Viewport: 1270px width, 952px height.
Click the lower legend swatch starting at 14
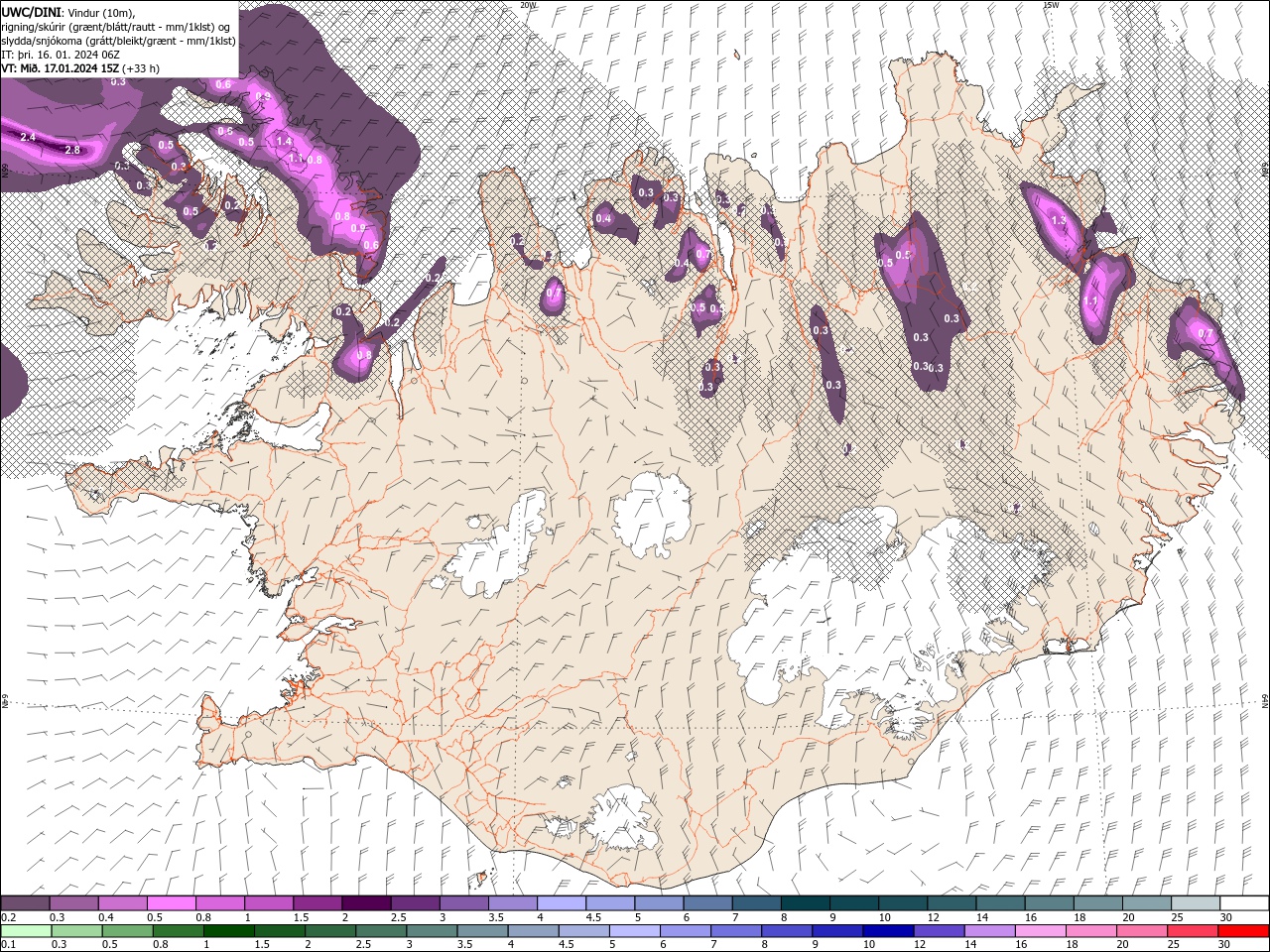click(x=989, y=930)
